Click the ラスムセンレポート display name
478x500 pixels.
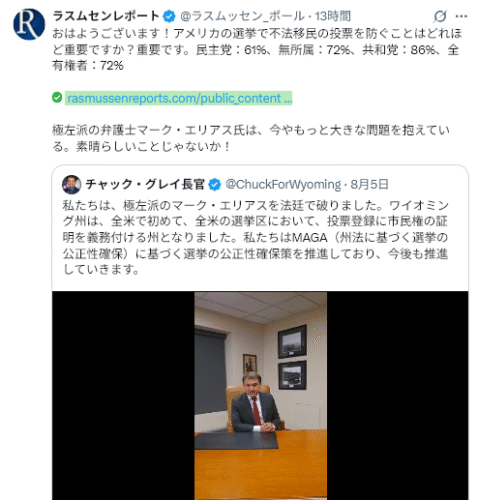point(106,16)
